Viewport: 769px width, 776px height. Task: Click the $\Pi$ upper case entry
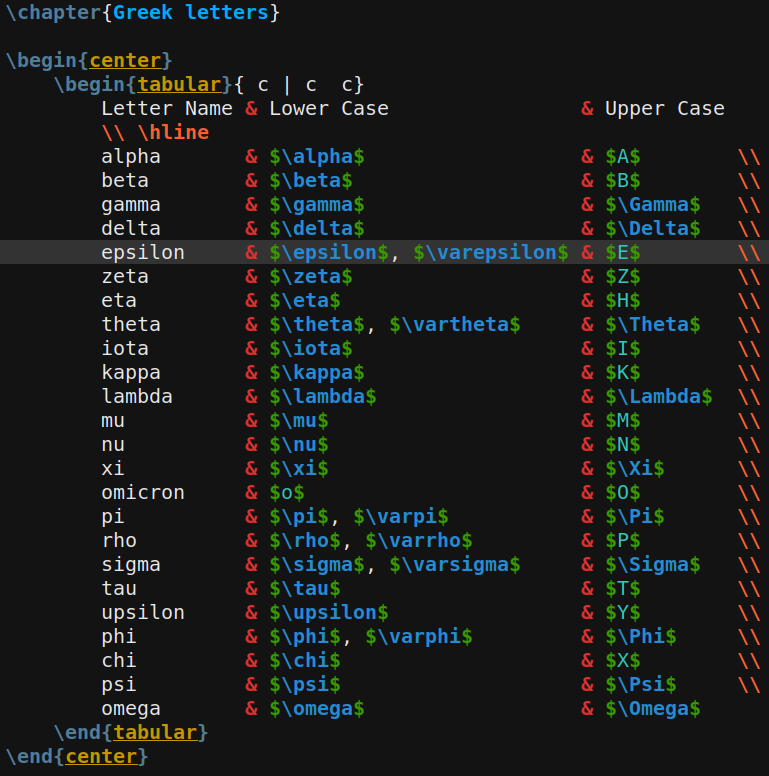[635, 517]
